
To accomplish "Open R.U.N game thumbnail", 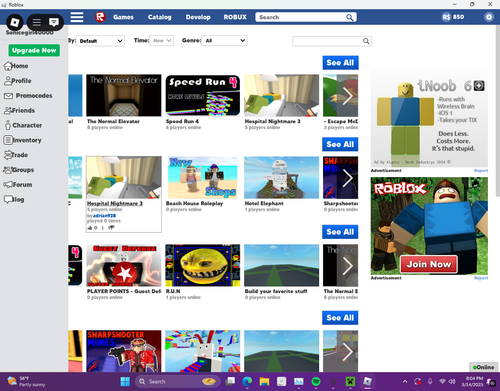I will click(203, 265).
